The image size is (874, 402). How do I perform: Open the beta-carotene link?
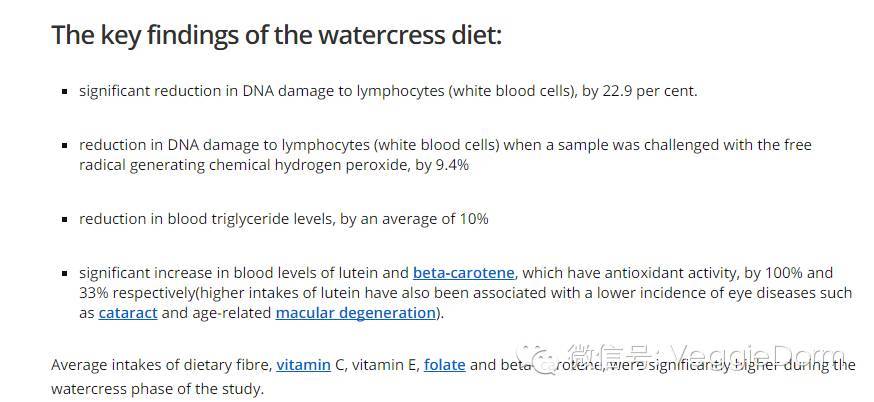click(x=463, y=273)
